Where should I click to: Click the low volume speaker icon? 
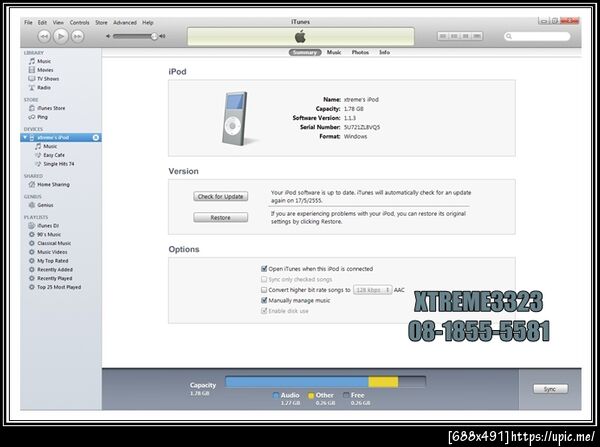click(x=108, y=36)
